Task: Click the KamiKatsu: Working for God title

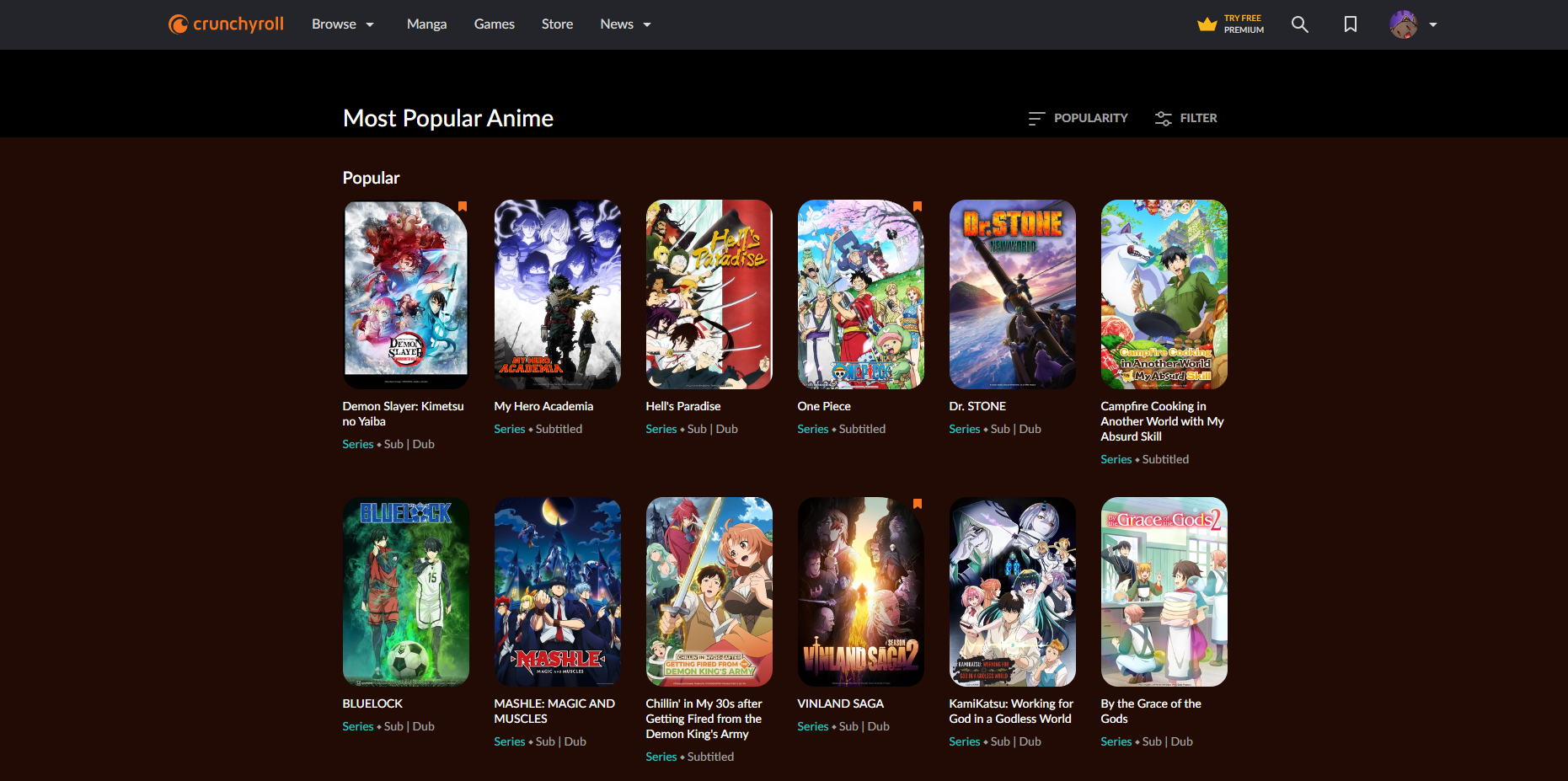Action: [1011, 711]
